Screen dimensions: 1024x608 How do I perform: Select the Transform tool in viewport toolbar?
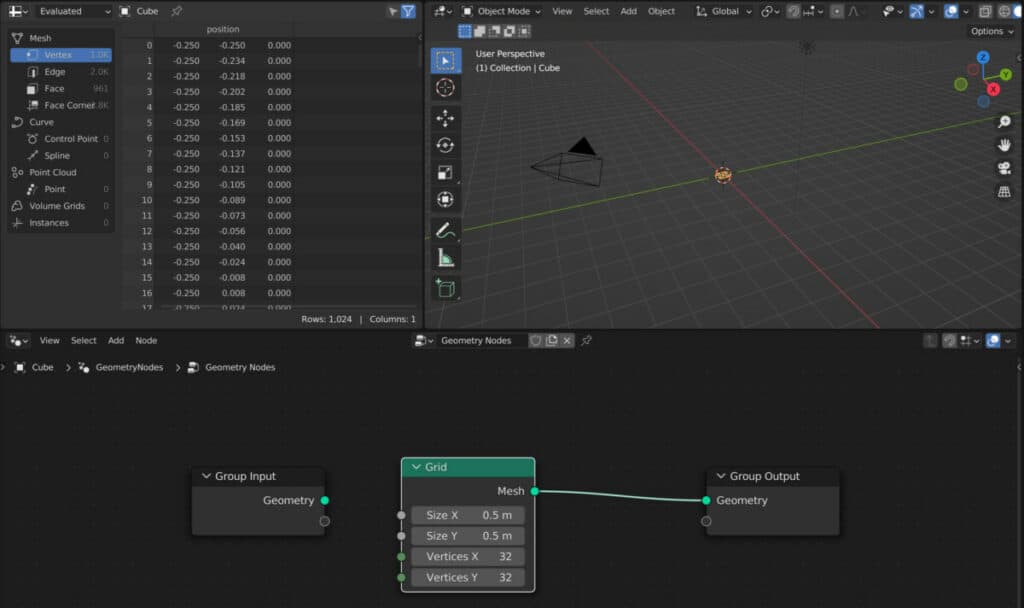pos(445,199)
